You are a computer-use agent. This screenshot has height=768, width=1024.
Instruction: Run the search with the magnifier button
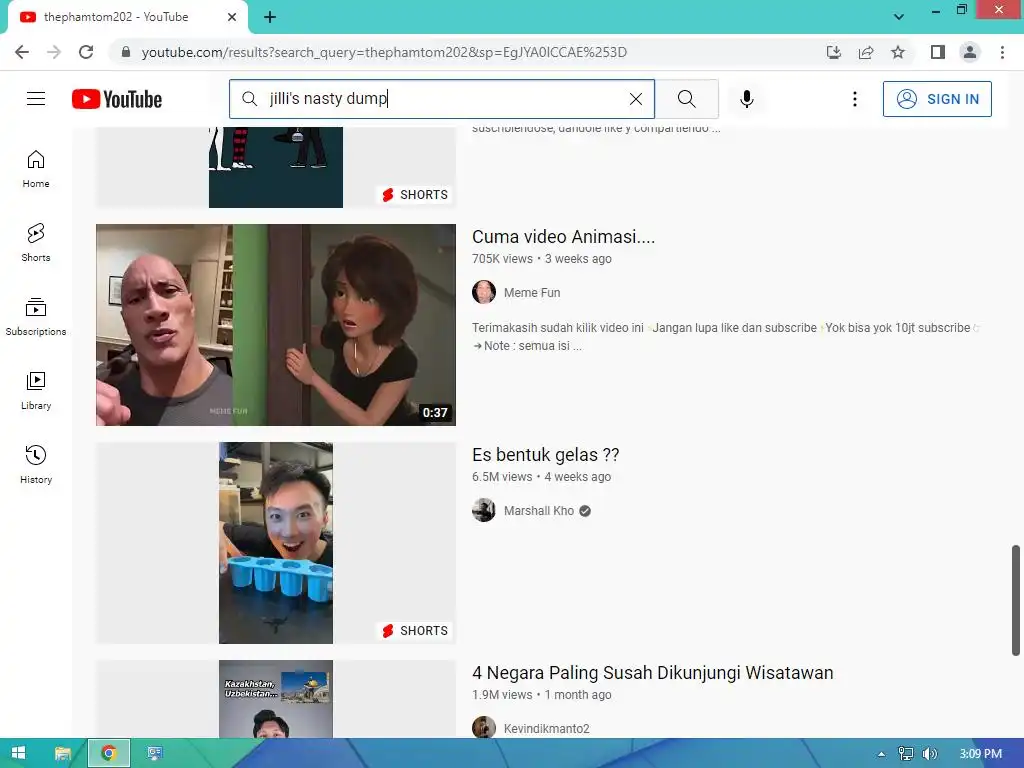[x=686, y=99]
